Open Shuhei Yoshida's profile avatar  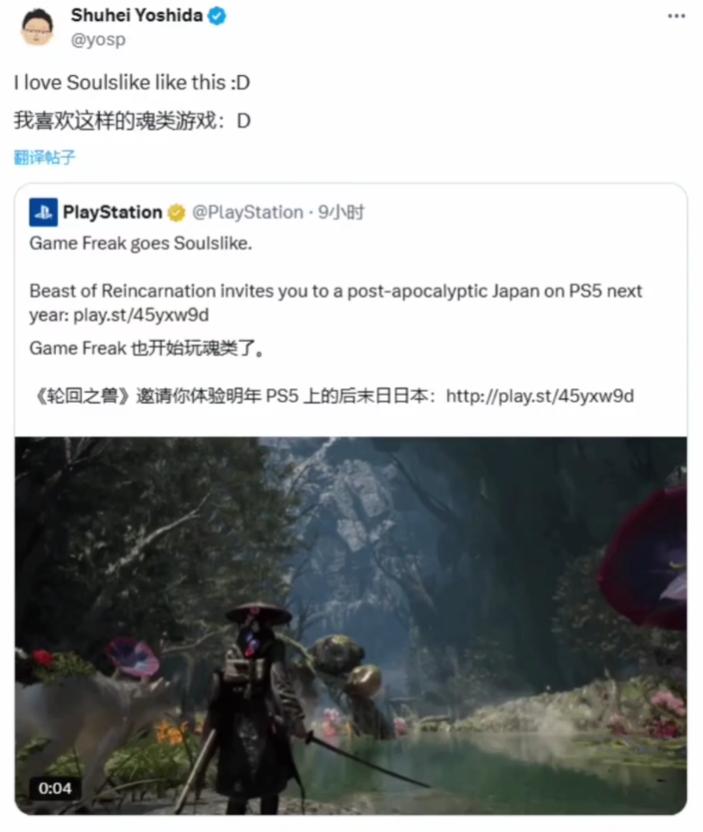click(x=37, y=27)
